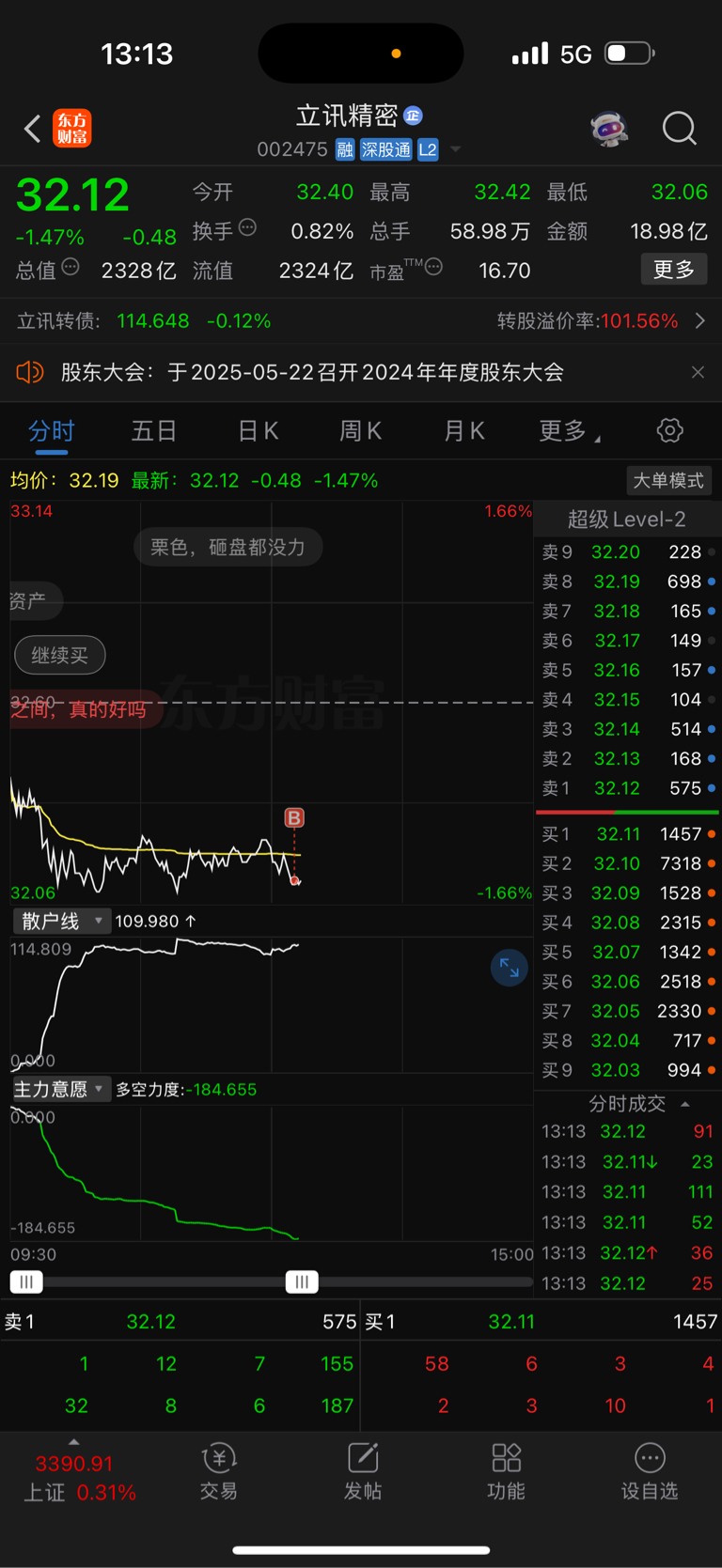Screen dimensions: 722x1568
Task: Tap the bottom 卖1 32.12 575 queue header
Action: pos(180,1322)
